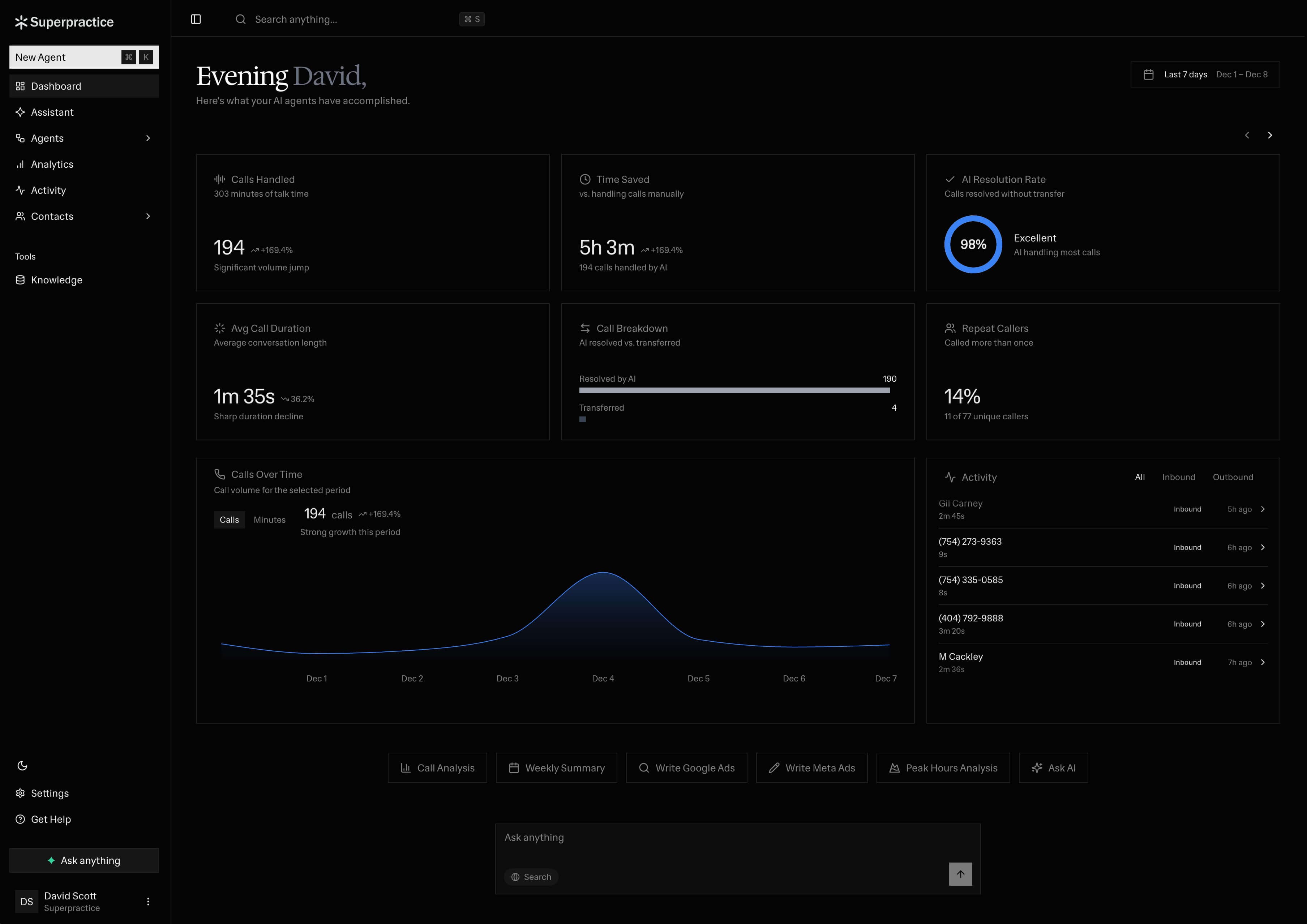The width and height of the screenshot is (1307, 924).
Task: Select the Analytics item in the sidebar
Action: [x=52, y=164]
